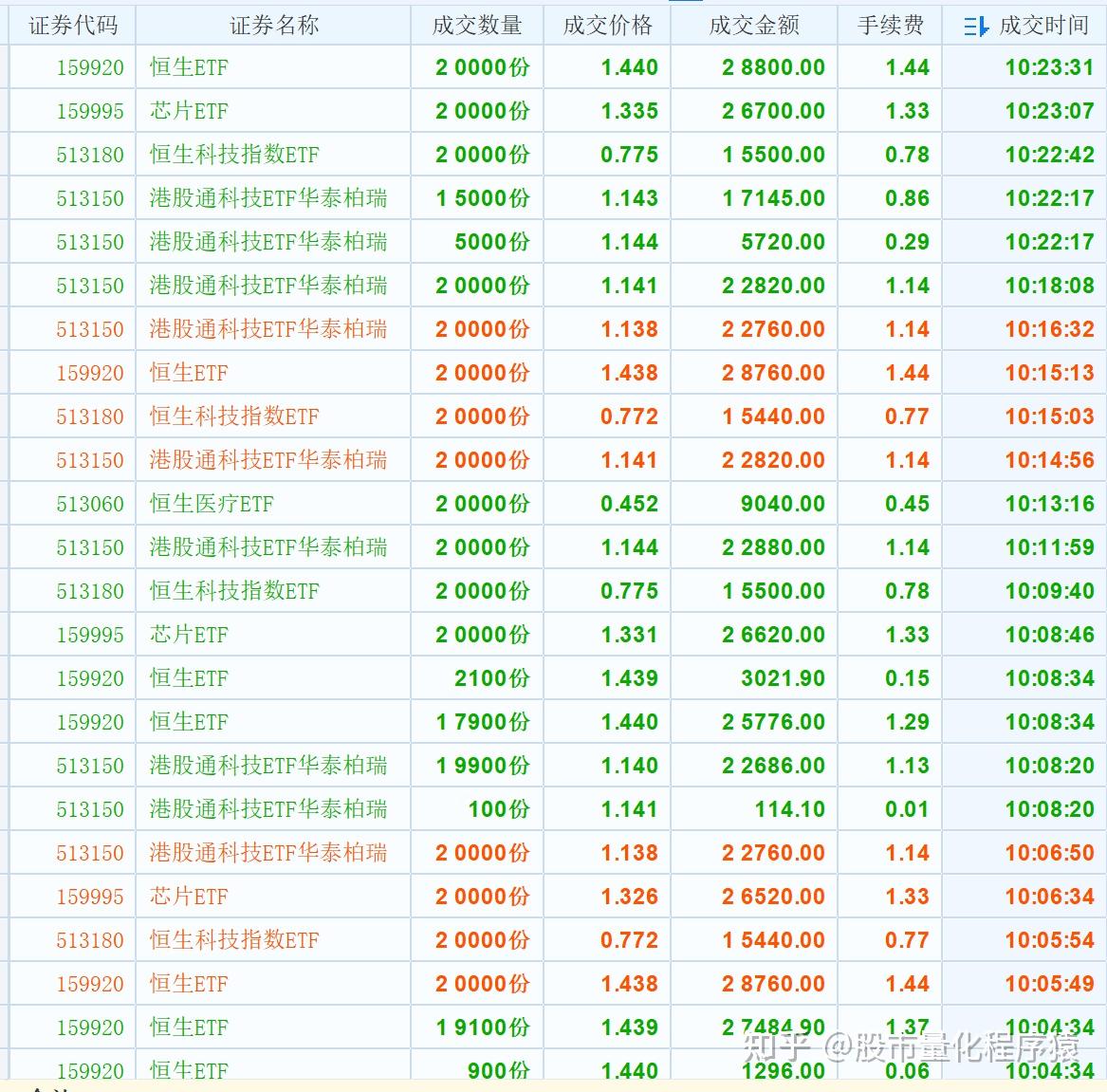The height and width of the screenshot is (1092, 1107).
Task: Click the 成交时间 column header text
Action: point(1044,26)
